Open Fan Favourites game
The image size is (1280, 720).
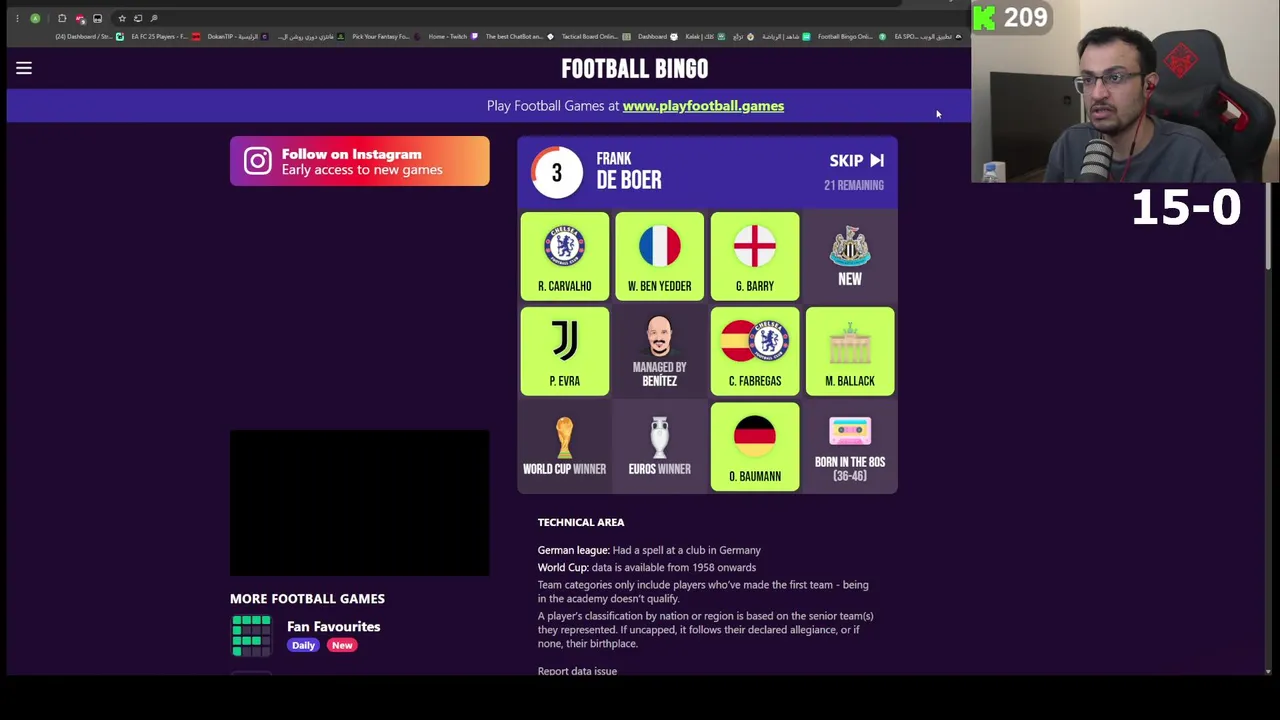click(333, 627)
